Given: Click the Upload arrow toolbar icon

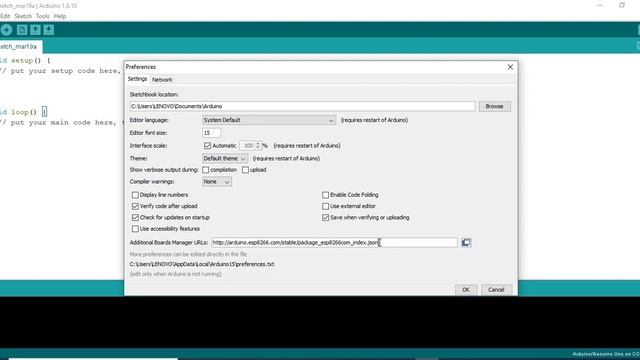Looking at the screenshot, I should (x=6, y=30).
